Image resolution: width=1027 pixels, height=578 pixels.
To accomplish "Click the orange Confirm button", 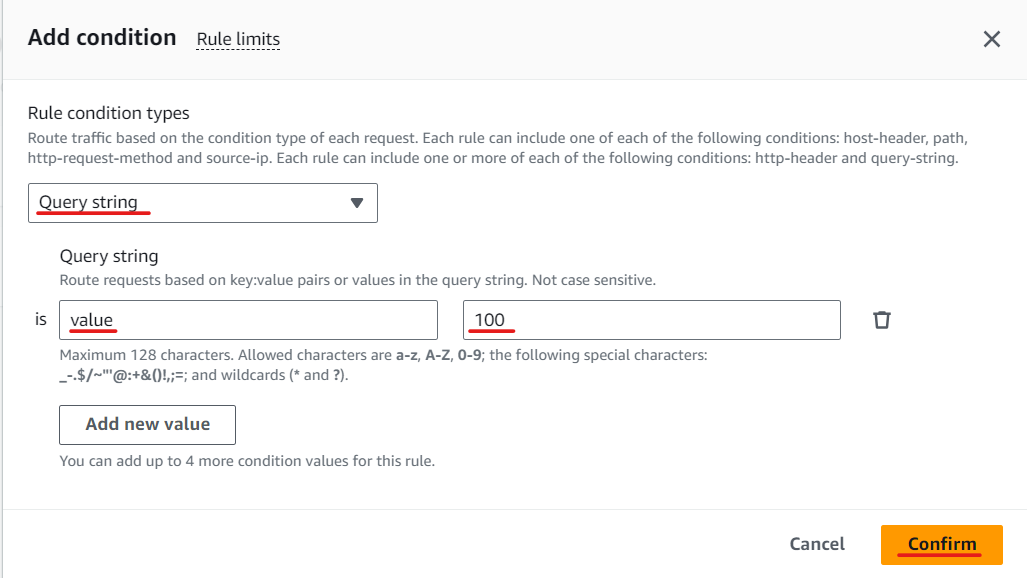I will click(942, 545).
